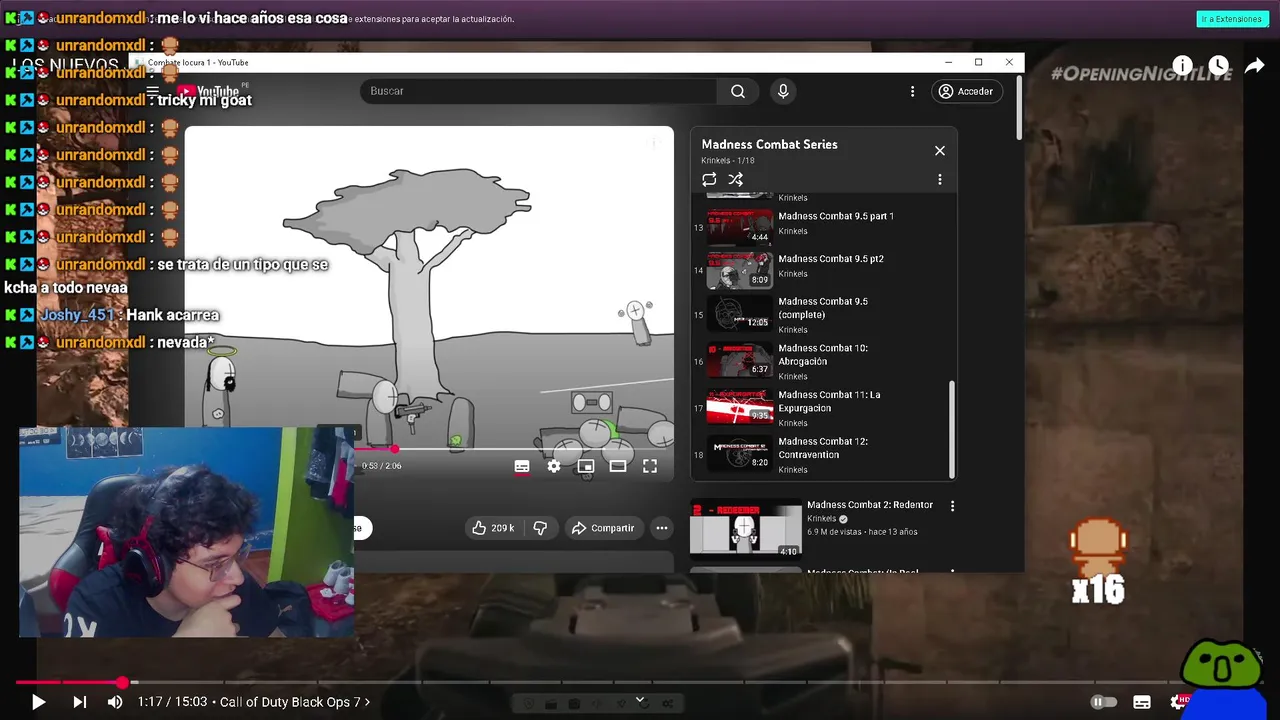The image size is (1280, 720).
Task: Enter fullscreen on inner YouTube player
Action: point(650,466)
